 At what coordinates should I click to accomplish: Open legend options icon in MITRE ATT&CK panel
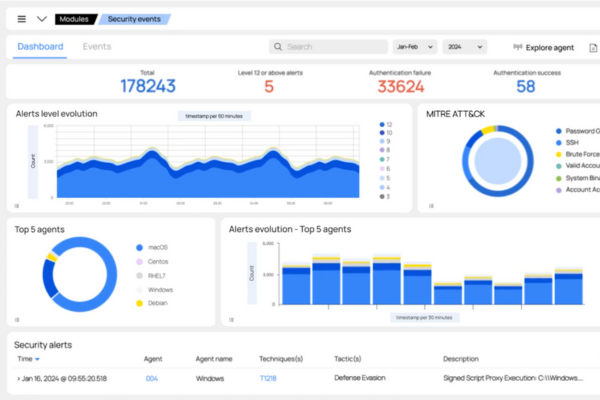click(x=431, y=207)
